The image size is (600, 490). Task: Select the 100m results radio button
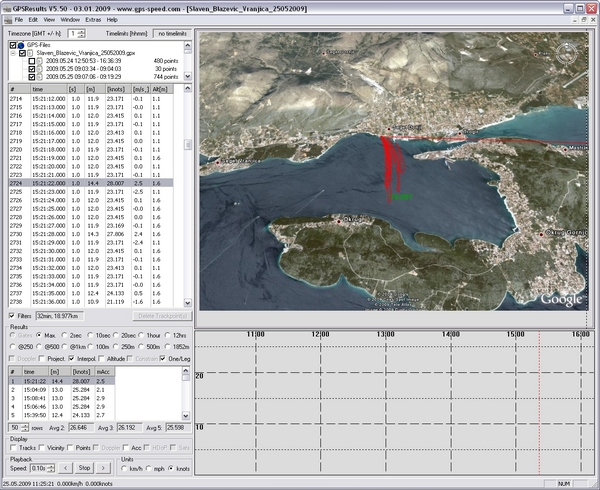tap(90, 347)
